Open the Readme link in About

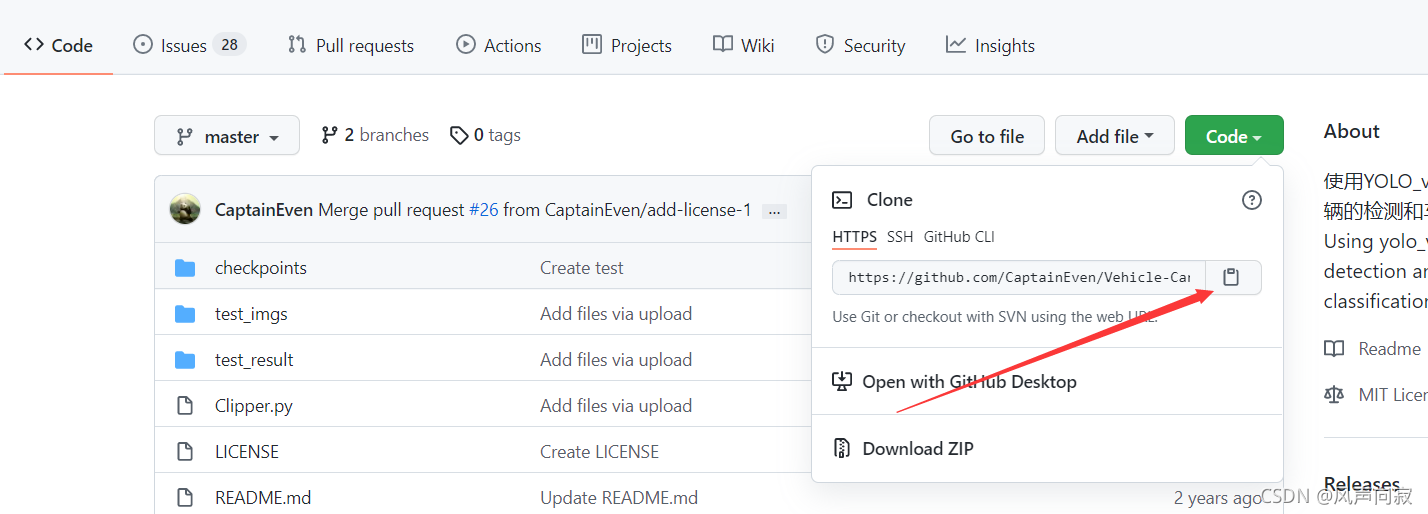[x=1390, y=349]
